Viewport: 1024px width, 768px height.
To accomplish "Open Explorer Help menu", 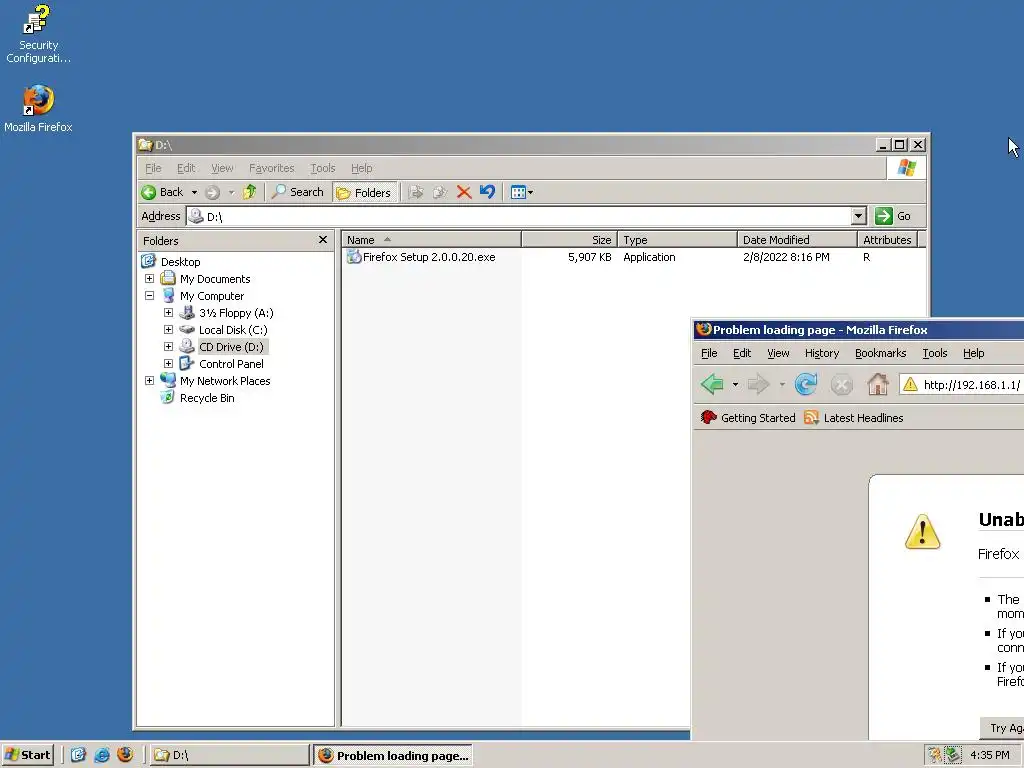I will pos(361,168).
